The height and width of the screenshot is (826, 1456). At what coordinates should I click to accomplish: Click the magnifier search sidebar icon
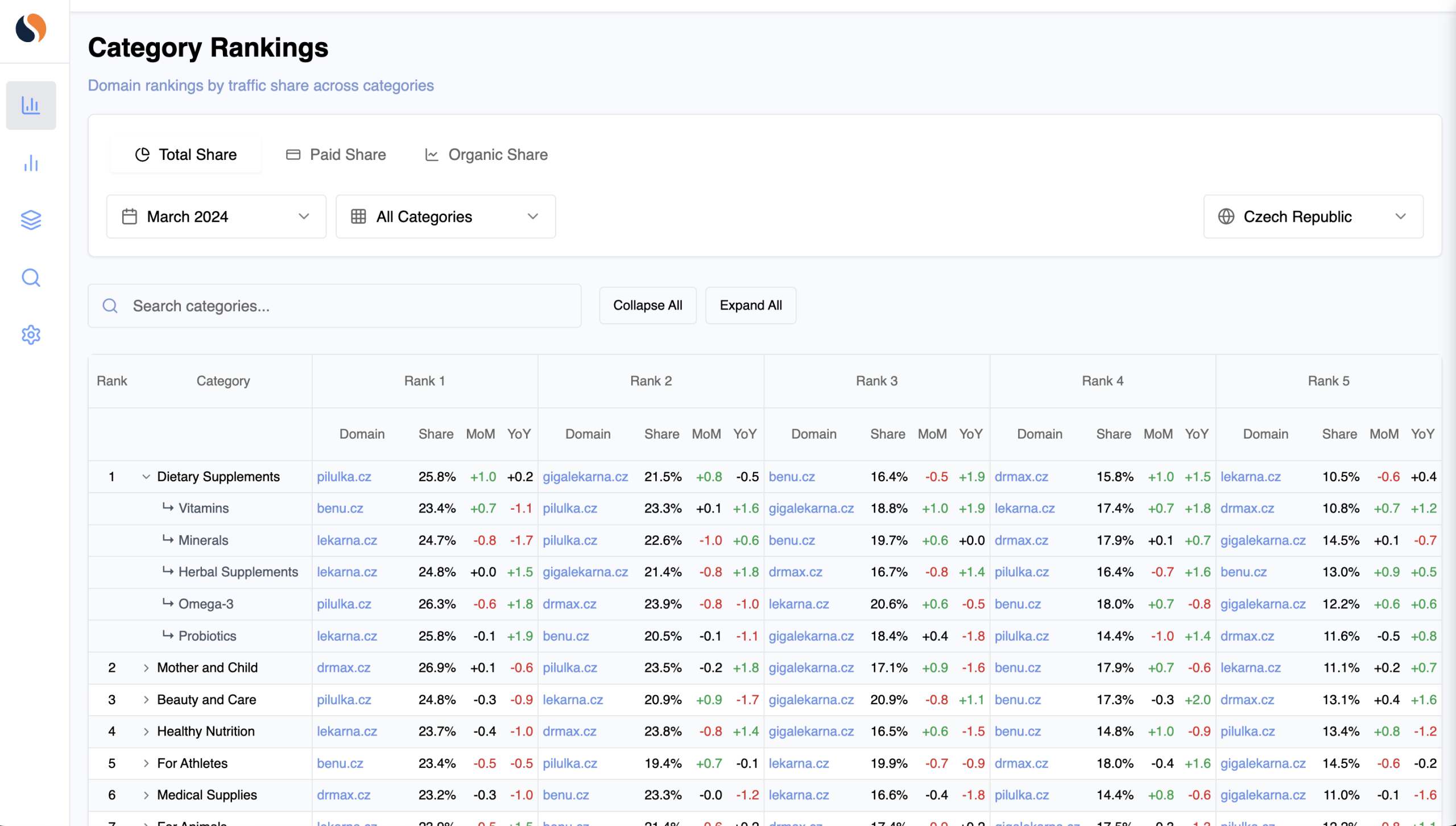pyautogui.click(x=31, y=278)
